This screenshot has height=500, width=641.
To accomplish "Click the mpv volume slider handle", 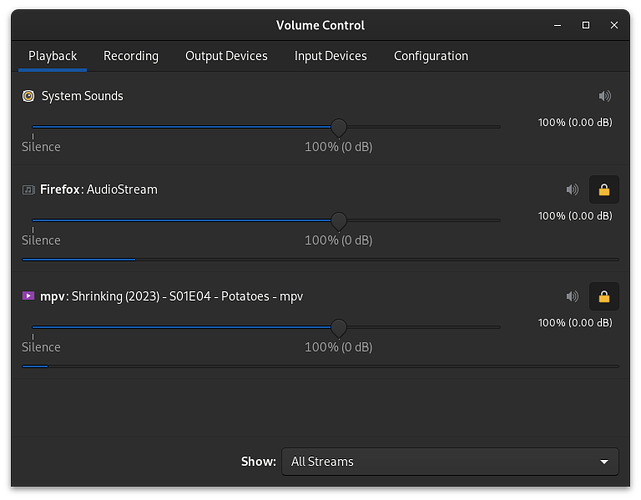I will [x=338, y=327].
